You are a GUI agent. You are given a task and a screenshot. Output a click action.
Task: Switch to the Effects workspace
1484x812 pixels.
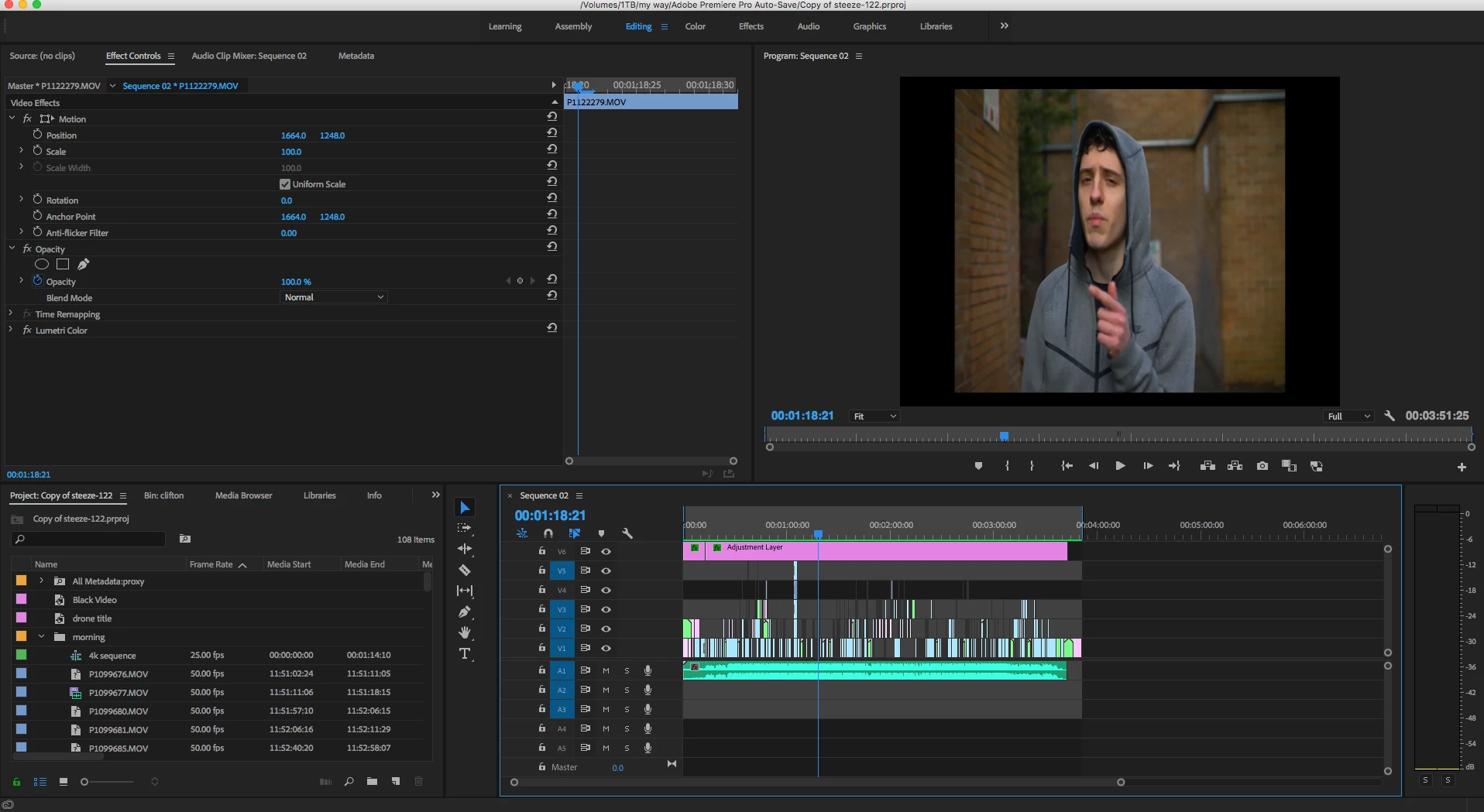(x=751, y=26)
